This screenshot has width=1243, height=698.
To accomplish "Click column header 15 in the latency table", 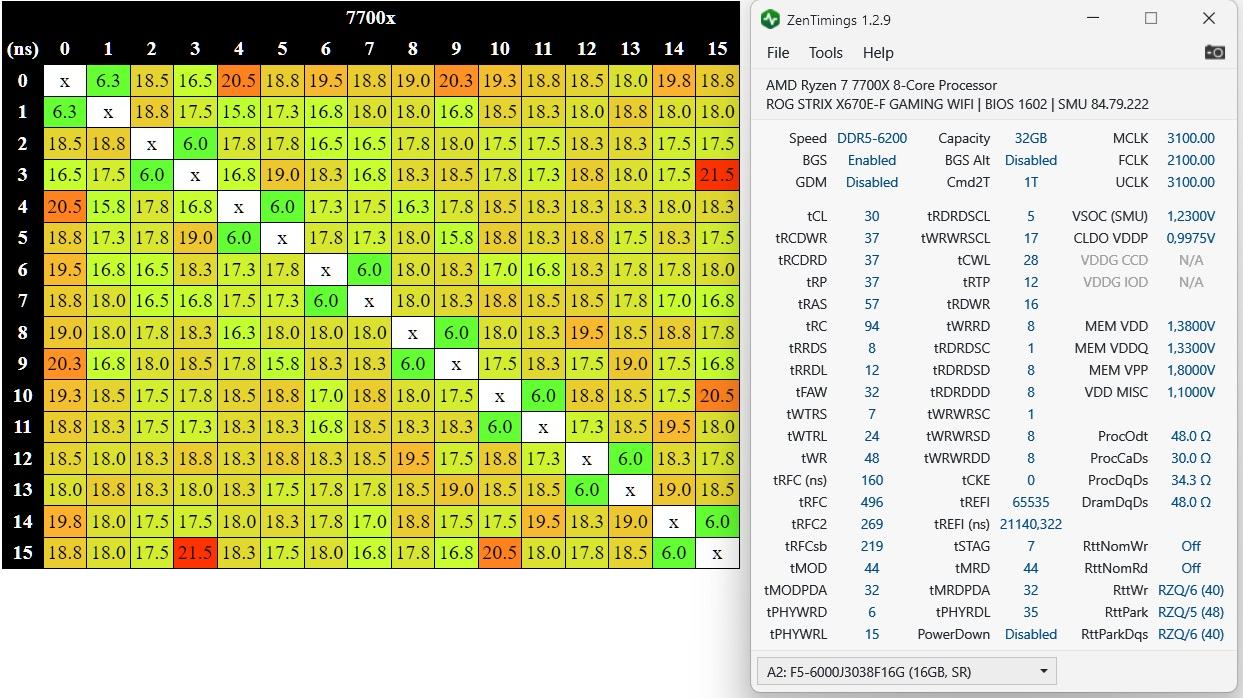I will pos(717,49).
